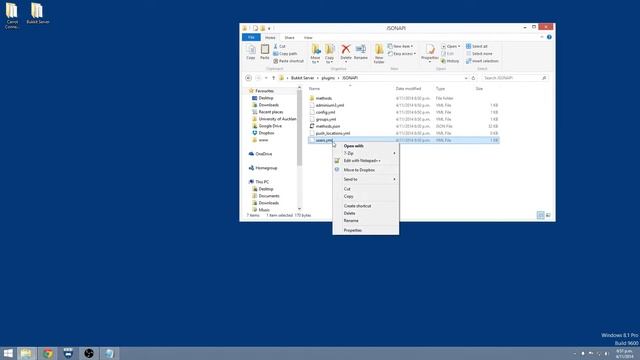Image resolution: width=640 pixels, height=360 pixels.
Task: Select OneDrive in the navigation pane
Action: coord(263,154)
